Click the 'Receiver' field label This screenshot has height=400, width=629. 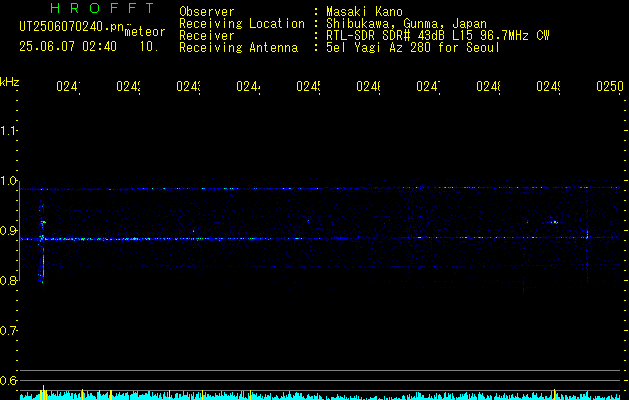207,36
